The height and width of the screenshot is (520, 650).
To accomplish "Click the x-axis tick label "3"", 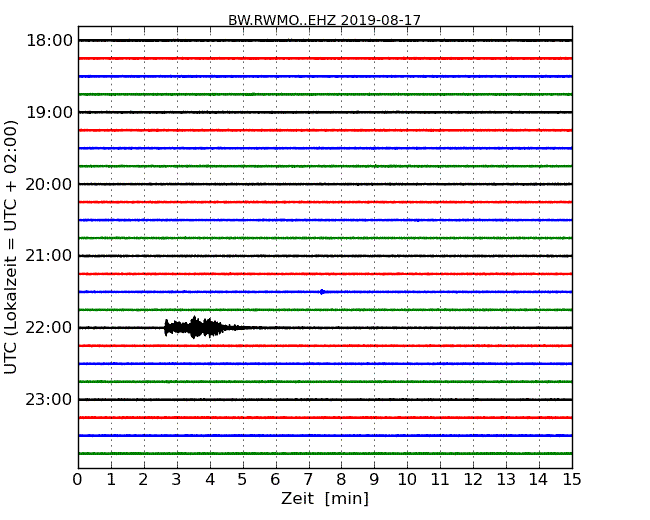I will [177, 479].
